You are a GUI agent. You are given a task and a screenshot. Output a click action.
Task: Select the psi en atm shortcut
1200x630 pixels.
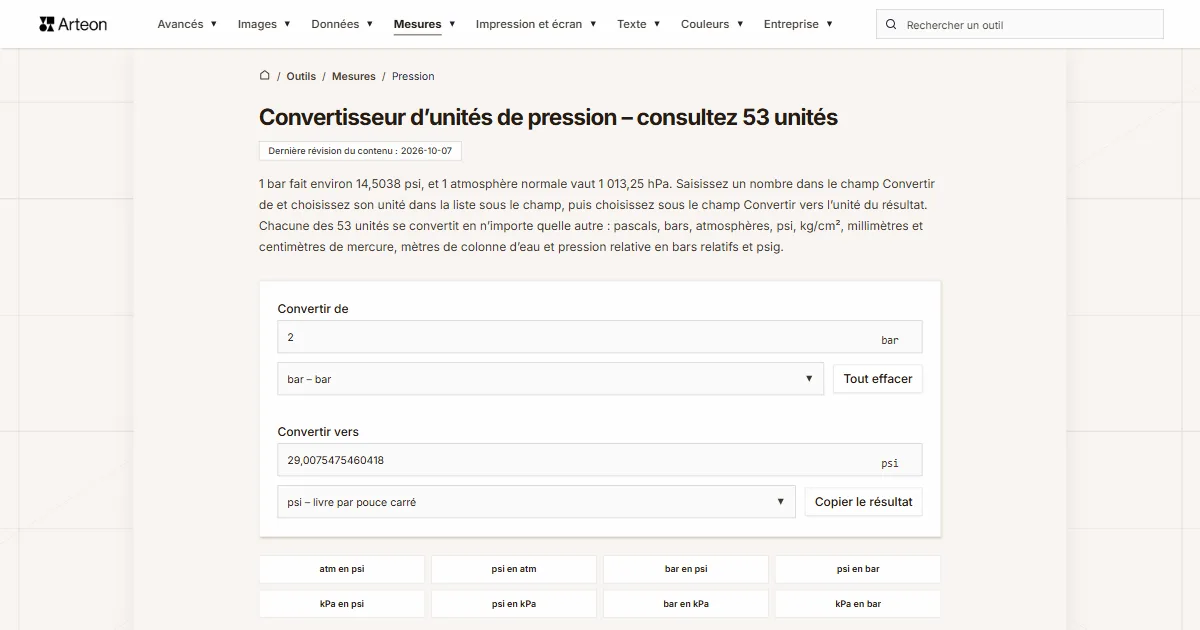click(514, 569)
